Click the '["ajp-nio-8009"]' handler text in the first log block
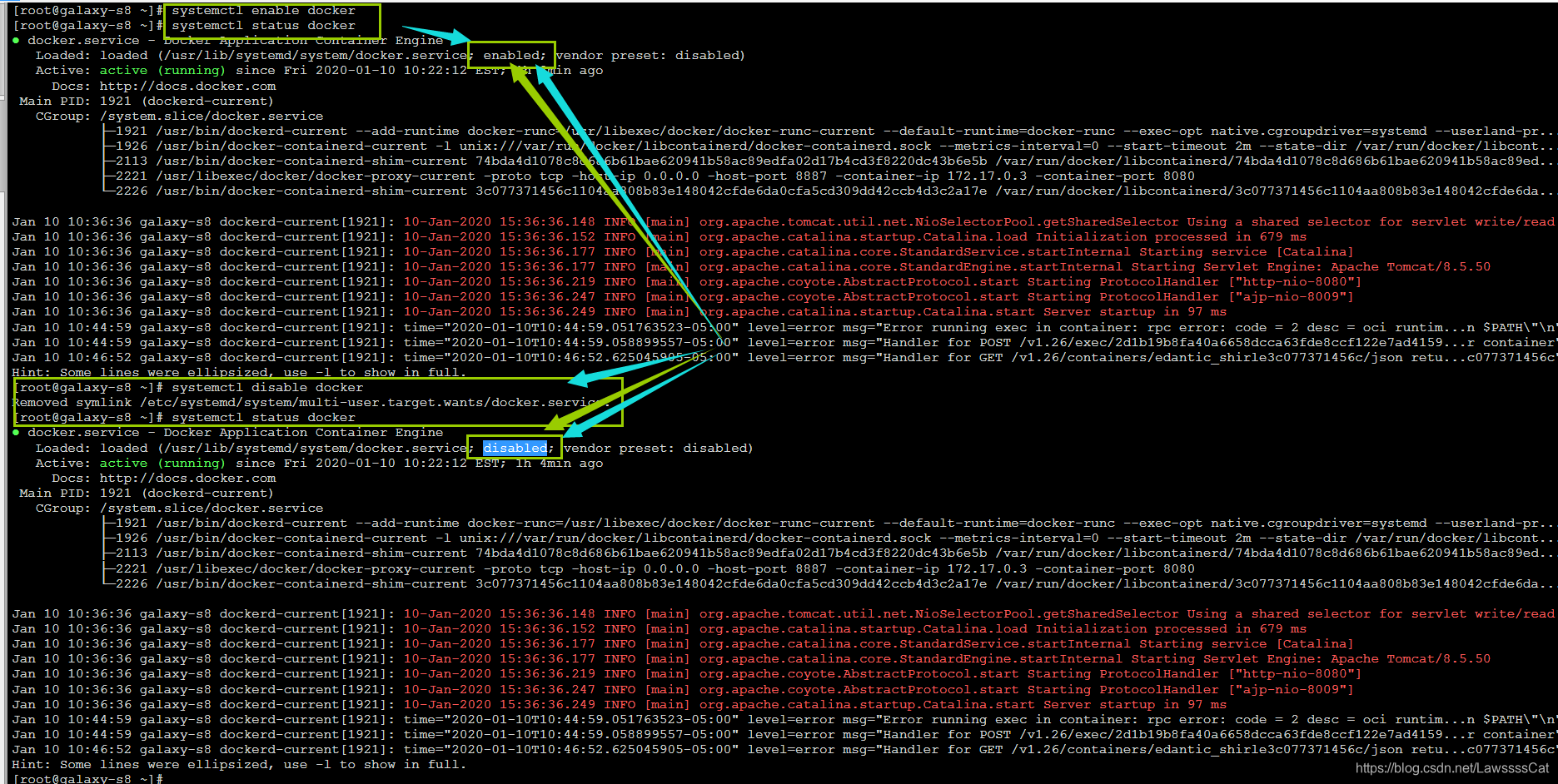 click(x=1291, y=297)
